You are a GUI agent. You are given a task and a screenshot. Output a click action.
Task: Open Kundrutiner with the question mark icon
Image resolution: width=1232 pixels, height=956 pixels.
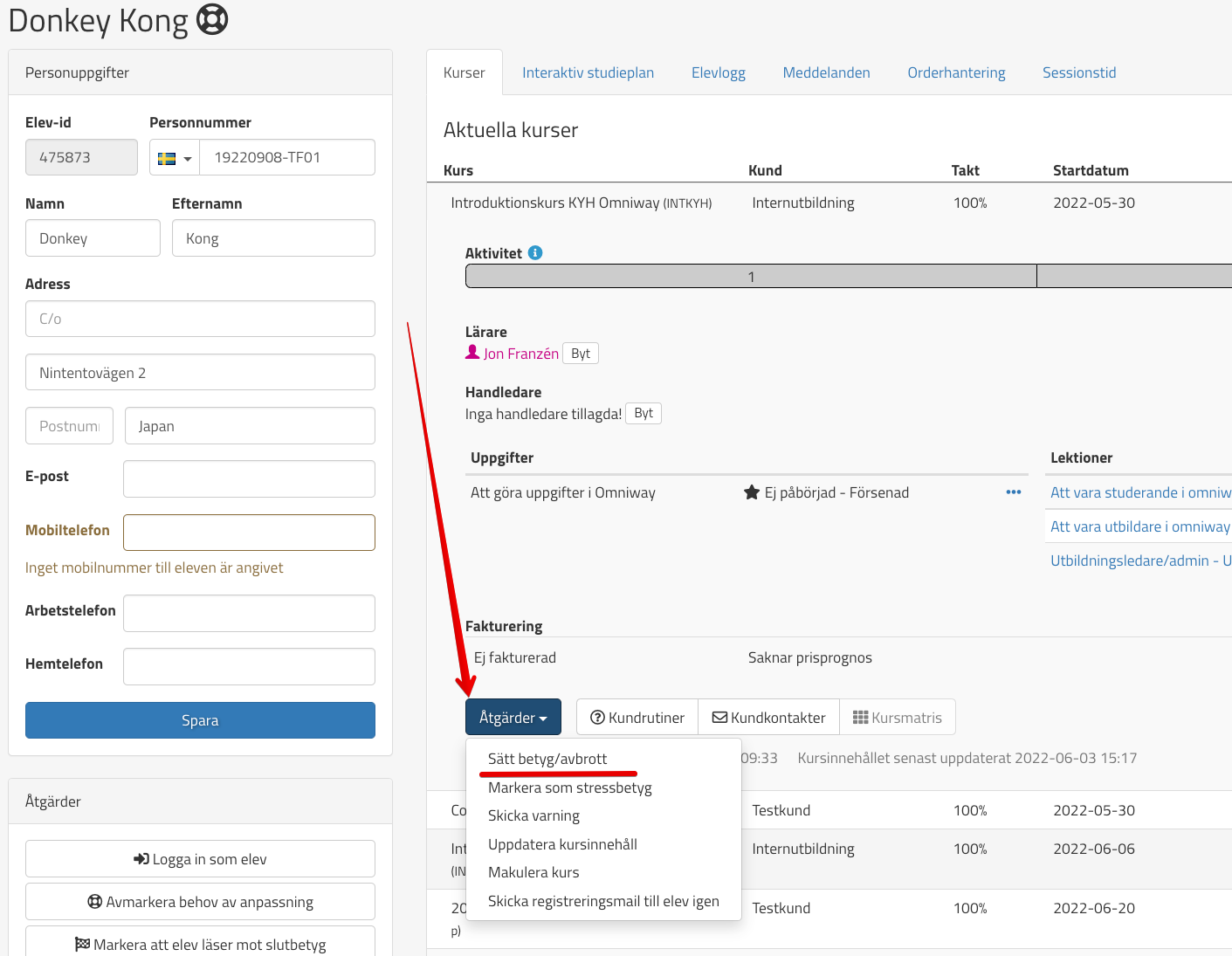pos(637,718)
